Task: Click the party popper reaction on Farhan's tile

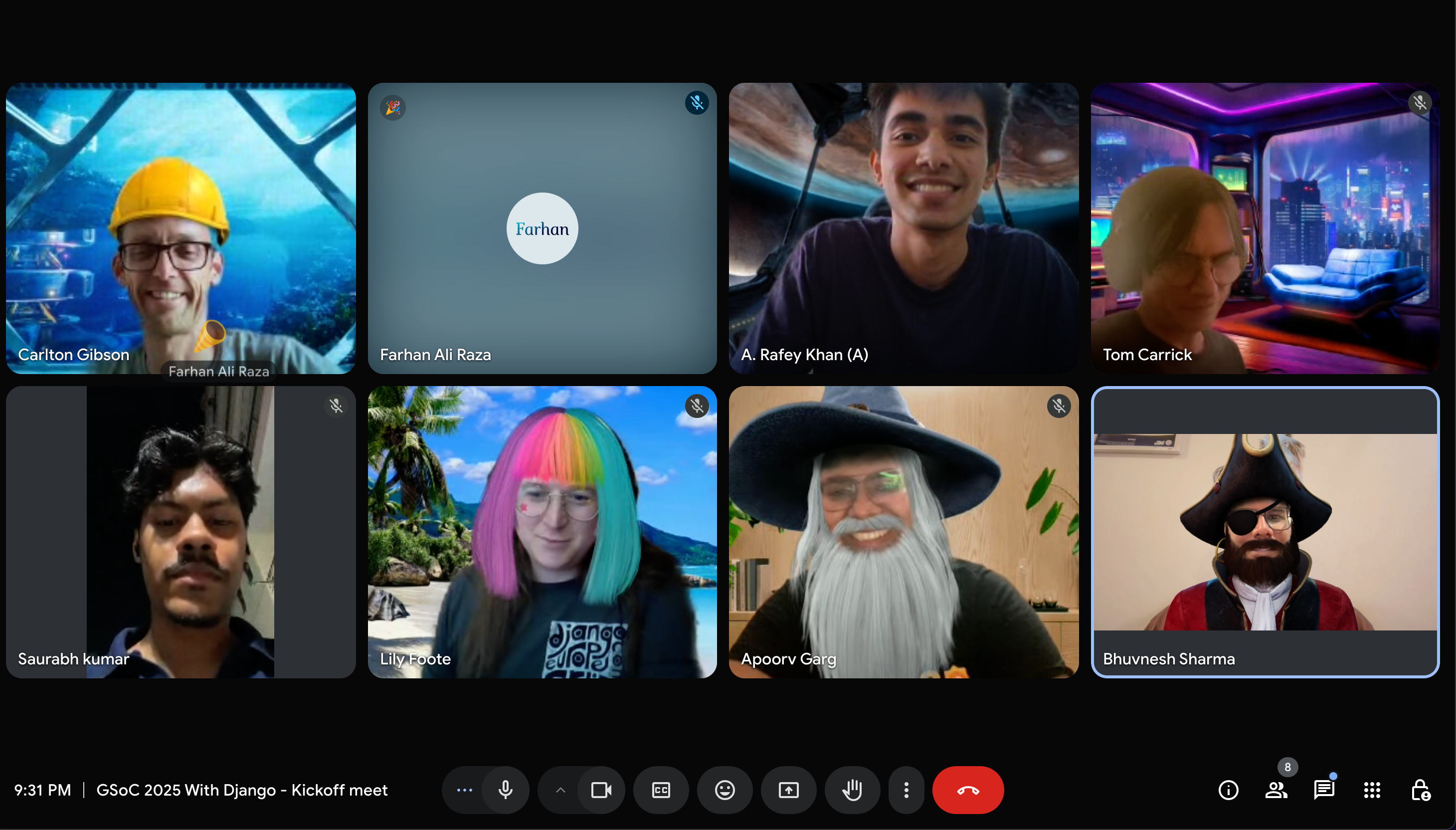Action: click(x=392, y=107)
